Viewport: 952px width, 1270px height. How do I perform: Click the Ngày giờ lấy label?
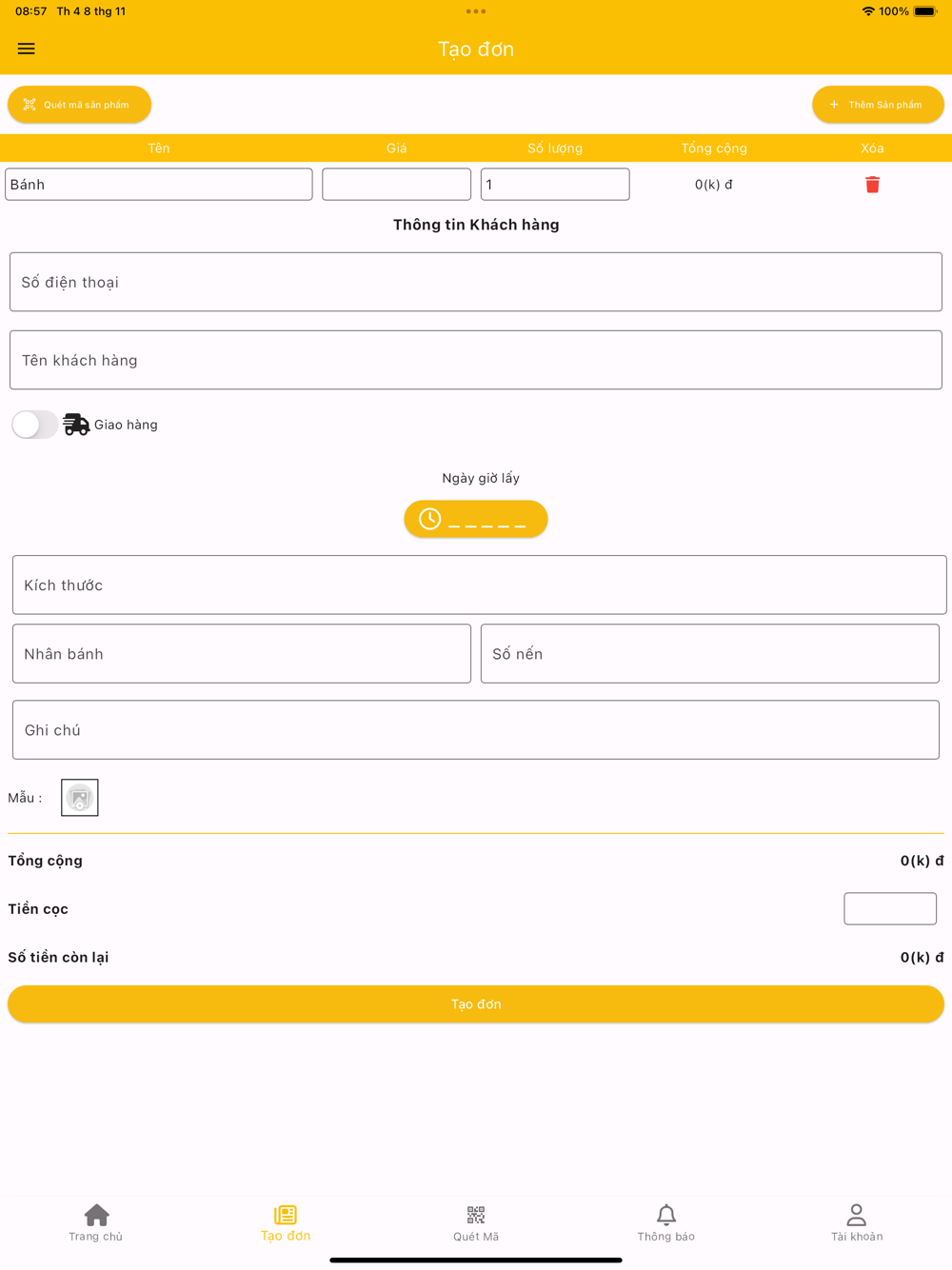(481, 478)
